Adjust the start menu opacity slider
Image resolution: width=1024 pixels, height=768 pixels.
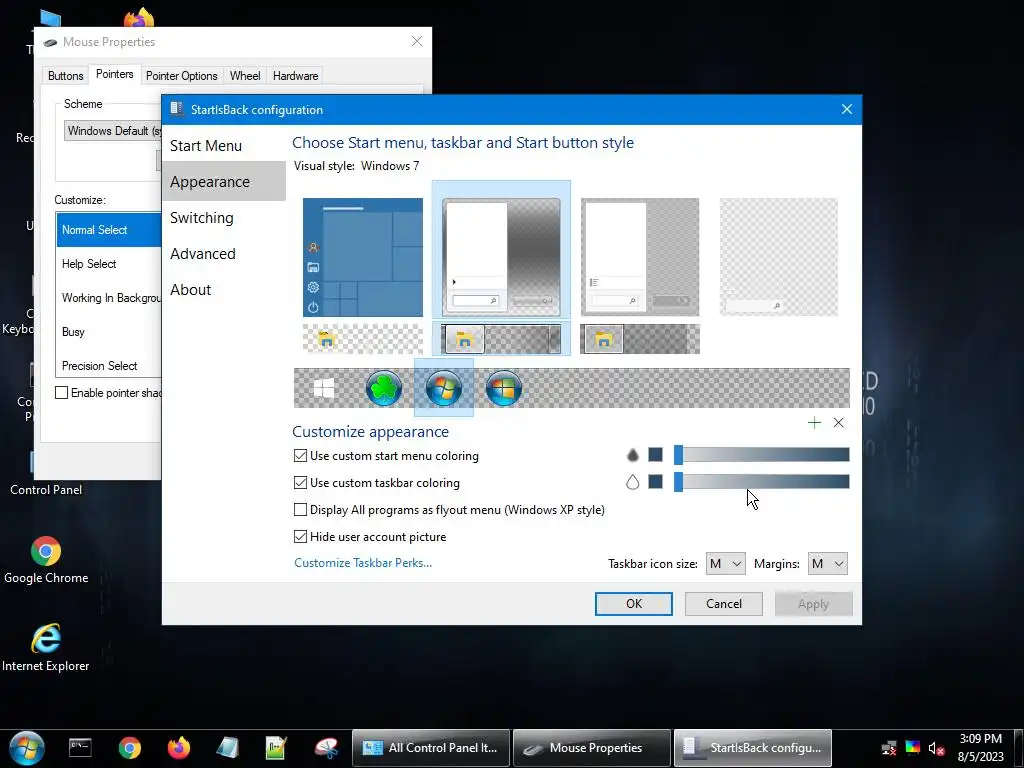pos(761,455)
